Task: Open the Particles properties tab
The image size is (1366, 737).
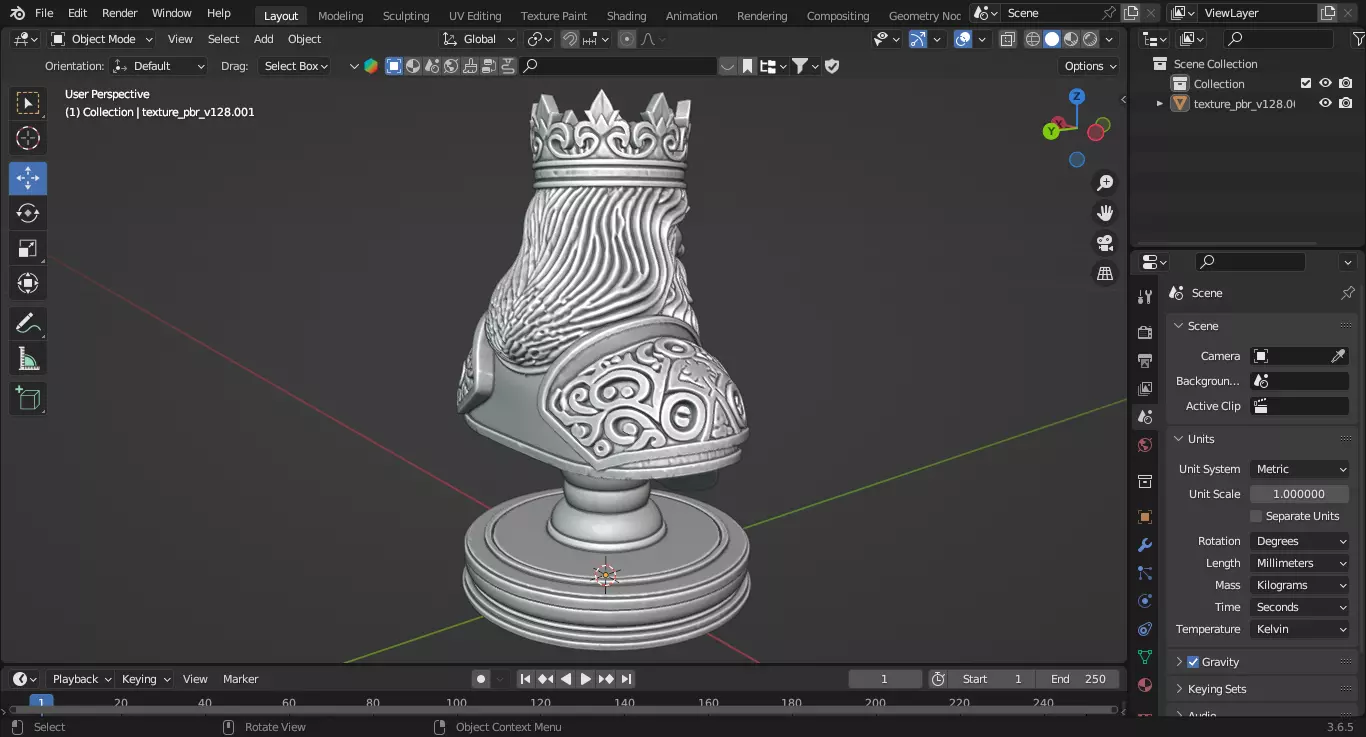Action: click(x=1145, y=573)
